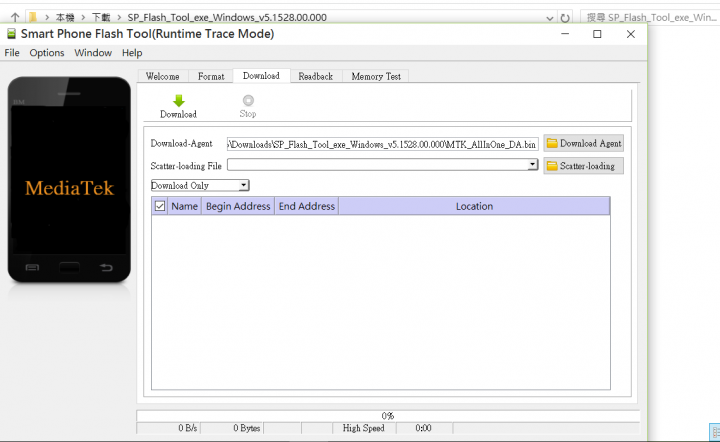The width and height of the screenshot is (720, 442).
Task: Open the Readback tab
Action: [315, 76]
